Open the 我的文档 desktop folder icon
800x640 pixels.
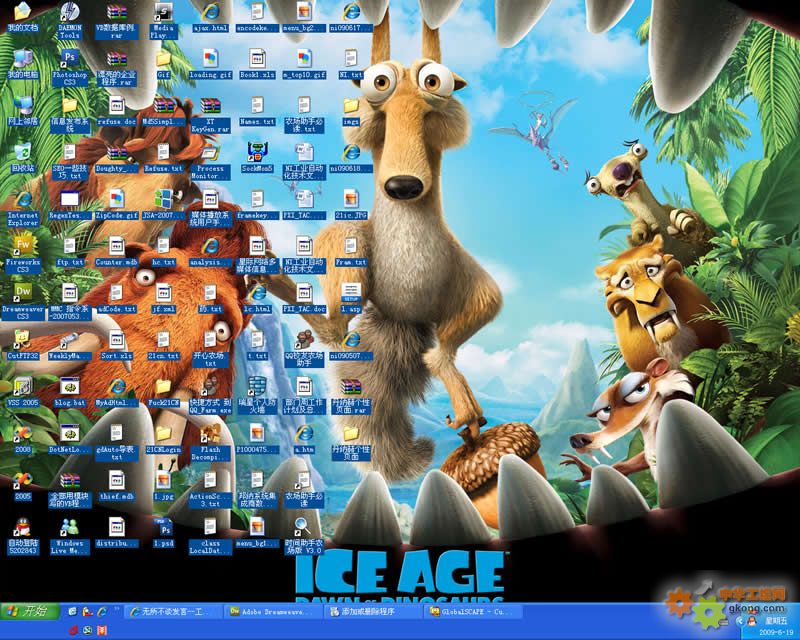[x=23, y=17]
